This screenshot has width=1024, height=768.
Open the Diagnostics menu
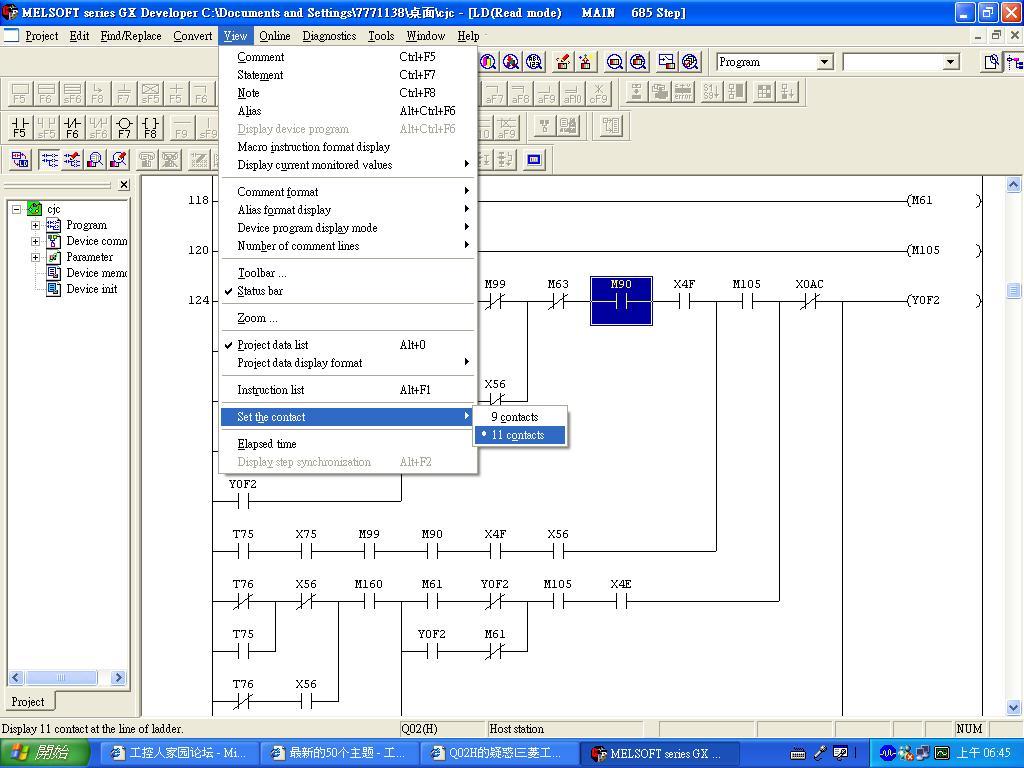328,36
